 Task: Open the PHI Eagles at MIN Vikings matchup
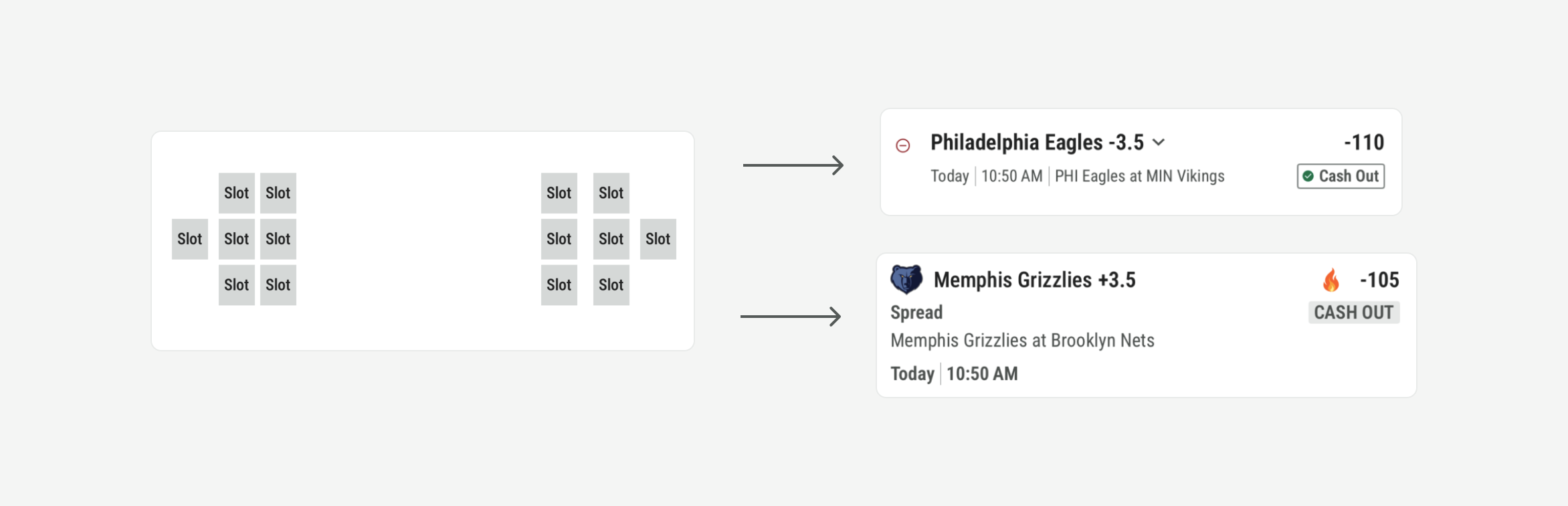(x=1139, y=176)
